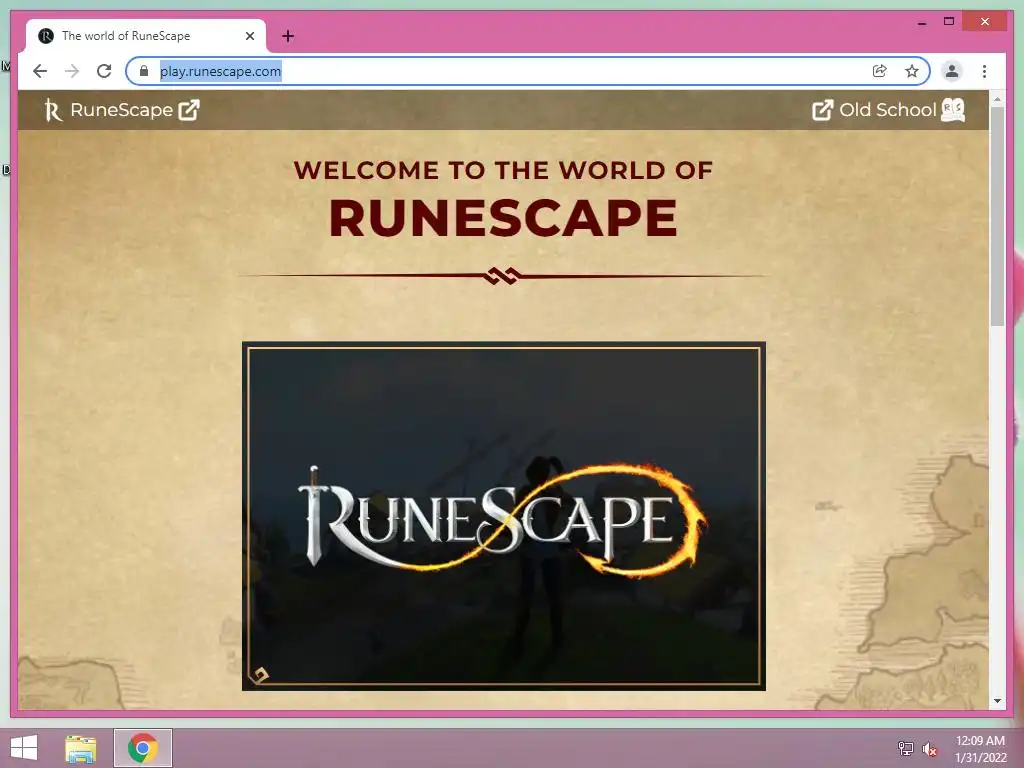Click the page scrollbar up arrow

[997, 99]
